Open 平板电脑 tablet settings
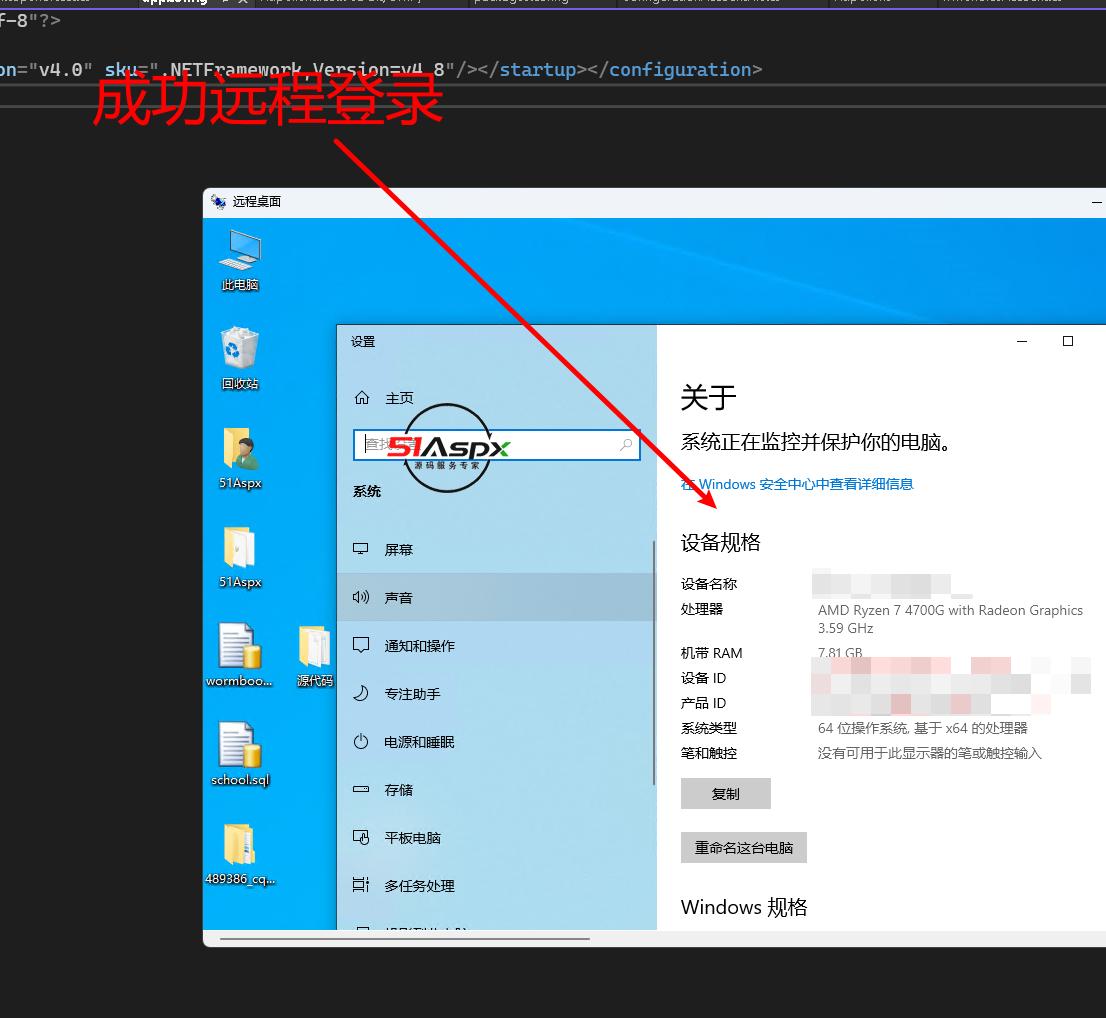This screenshot has width=1106, height=1018. point(496,837)
